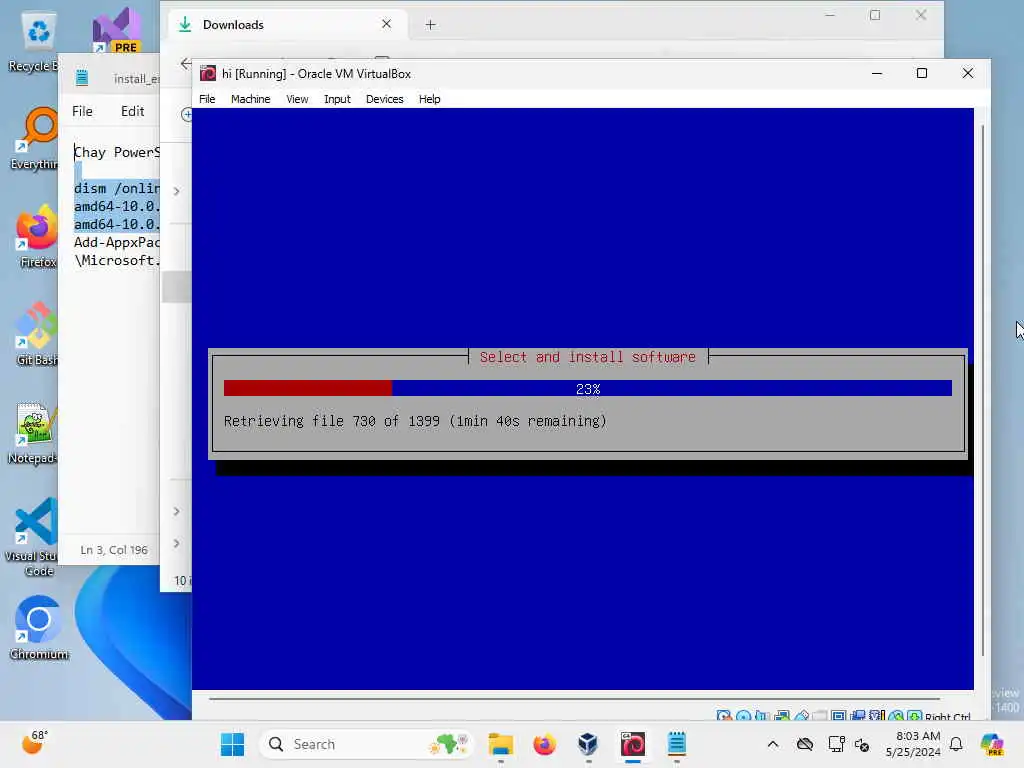This screenshot has width=1024, height=768.
Task: Open the notifications bell
Action: coord(956,744)
